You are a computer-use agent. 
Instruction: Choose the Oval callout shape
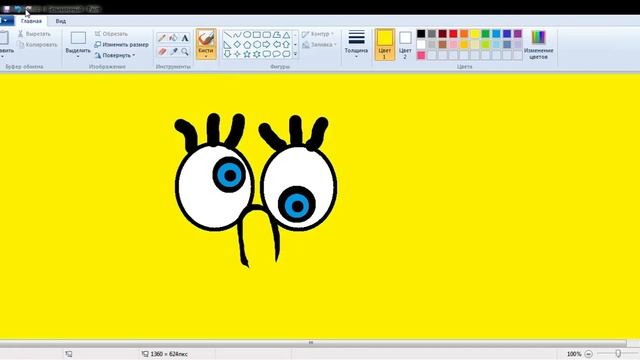point(276,54)
